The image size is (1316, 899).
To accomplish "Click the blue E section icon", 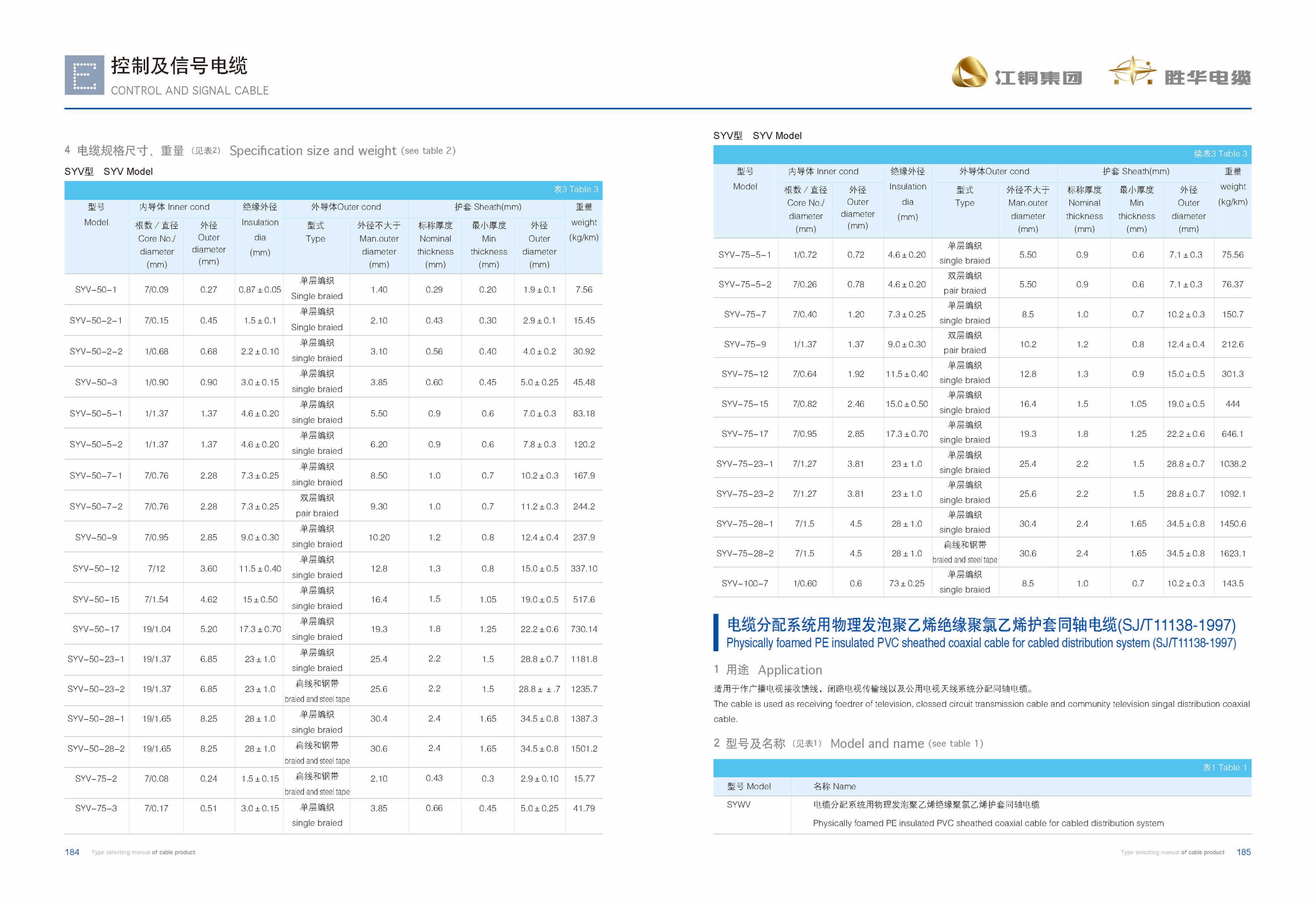I will 84,75.
